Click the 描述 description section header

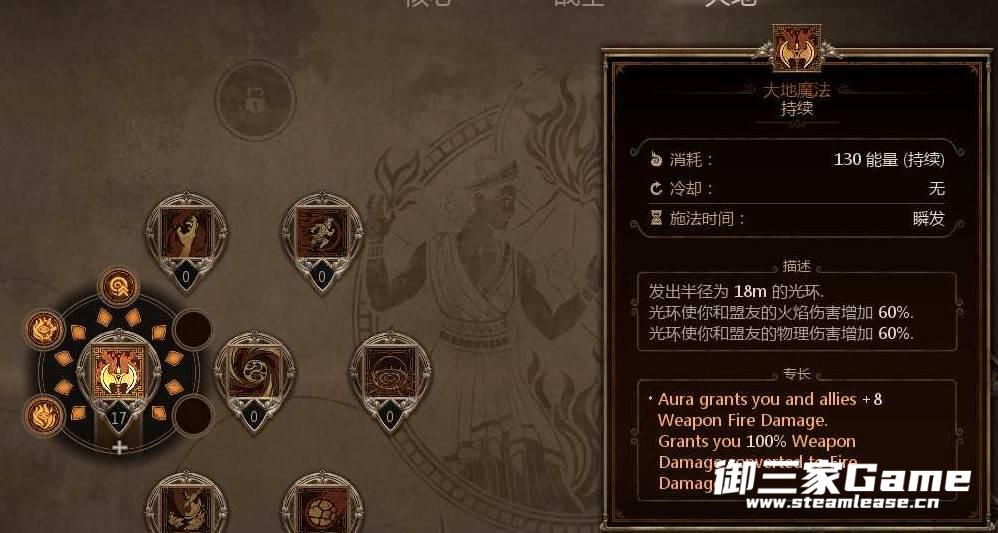point(797,266)
